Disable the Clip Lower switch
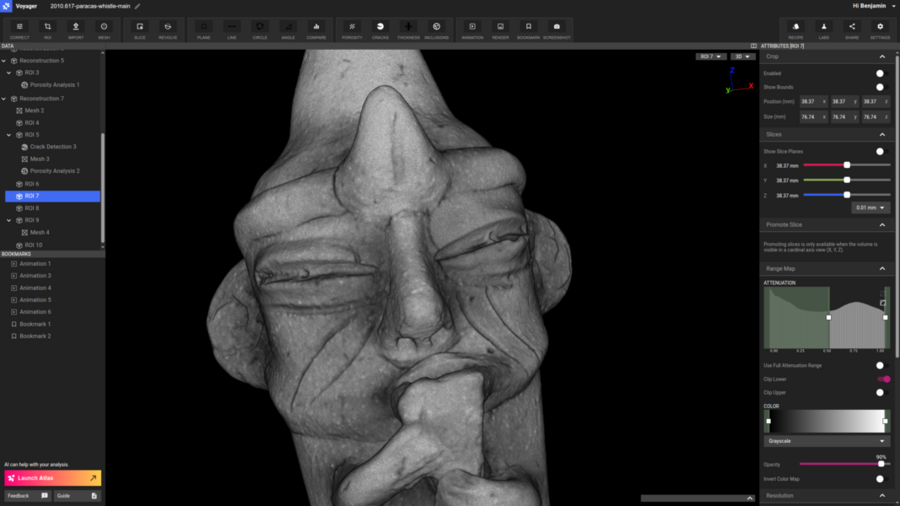Image resolution: width=900 pixels, height=506 pixels. [884, 379]
